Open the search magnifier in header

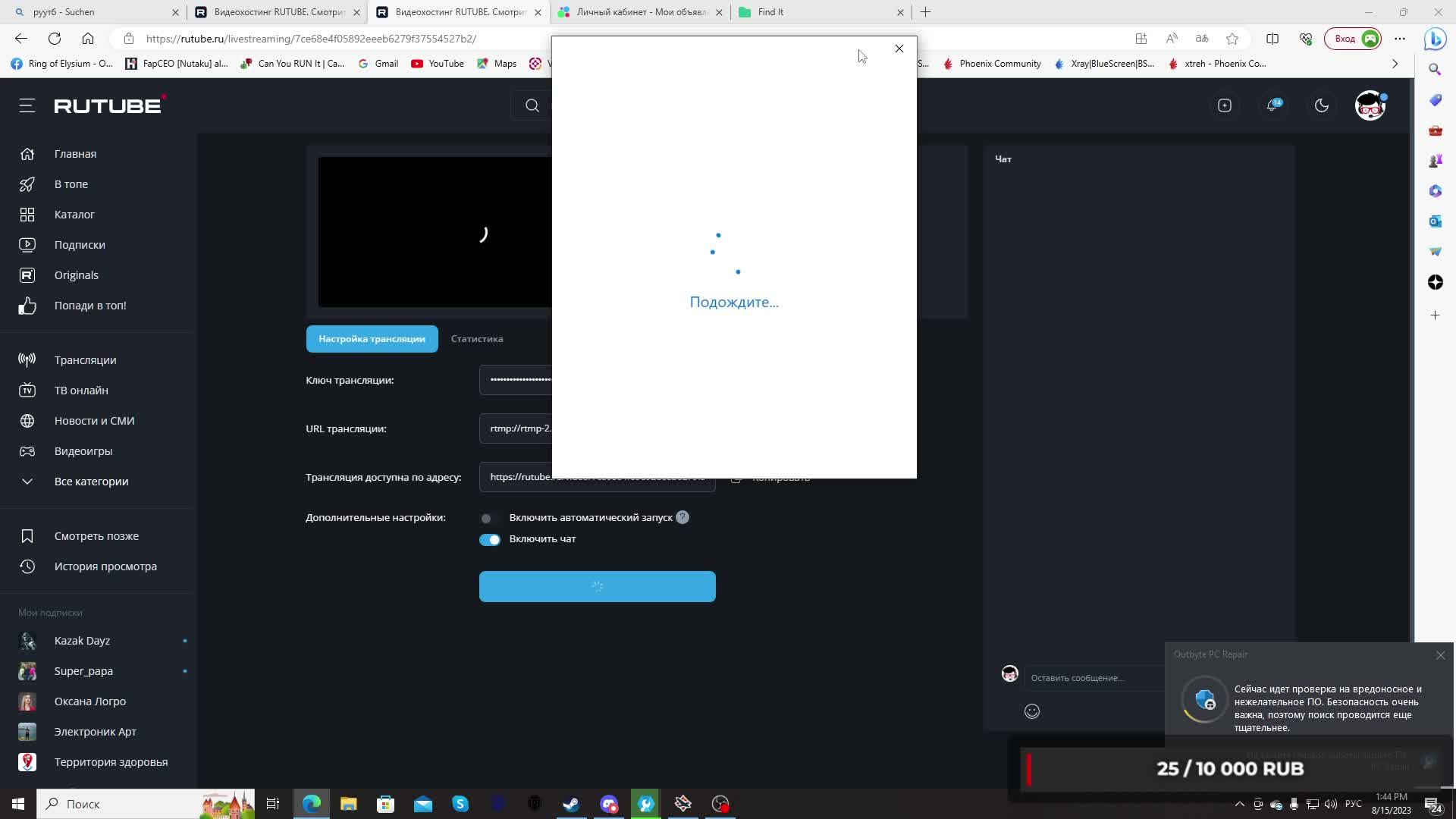coord(532,105)
